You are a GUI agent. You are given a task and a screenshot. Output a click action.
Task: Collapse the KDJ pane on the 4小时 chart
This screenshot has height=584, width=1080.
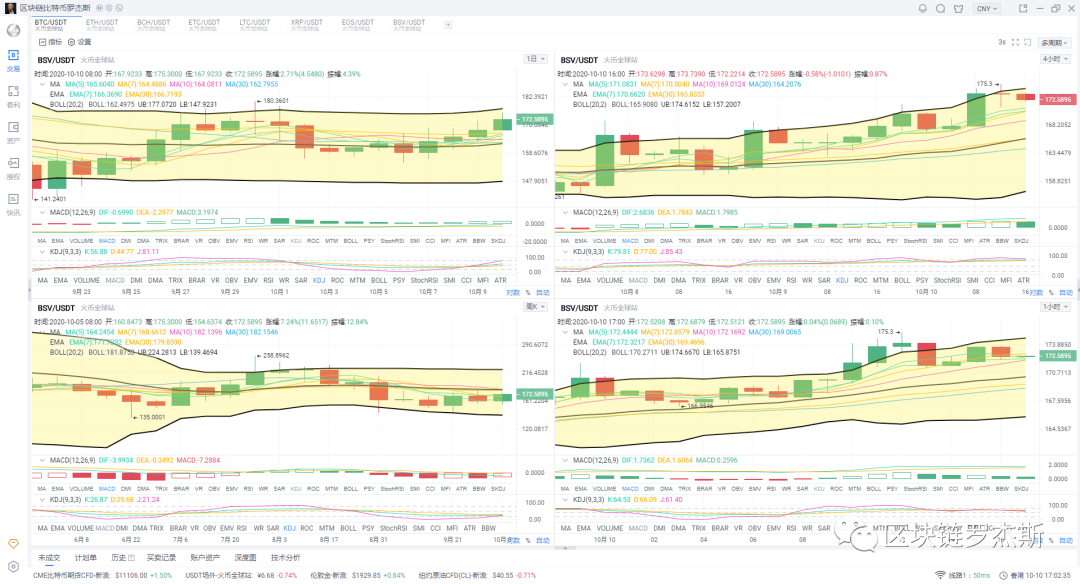[x=565, y=251]
